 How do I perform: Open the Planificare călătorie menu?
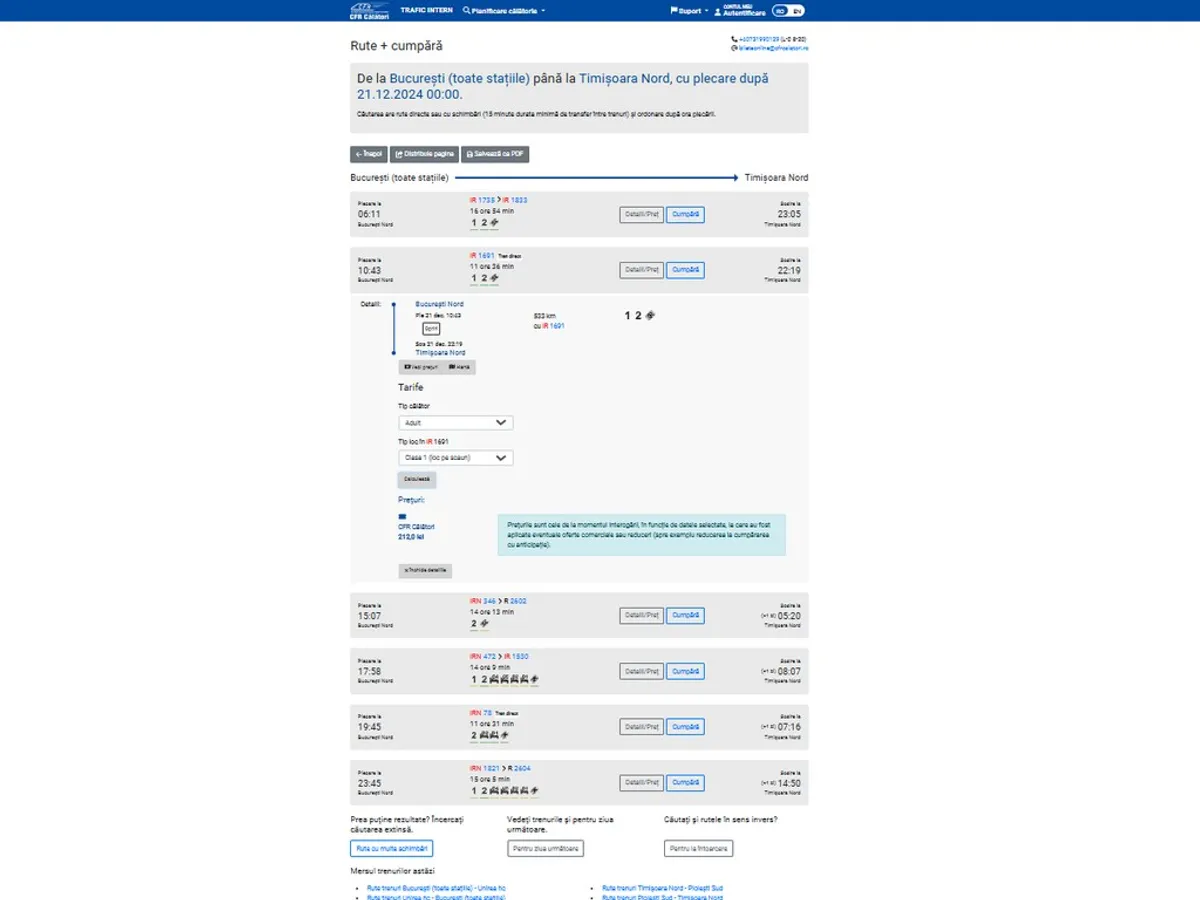tap(504, 11)
